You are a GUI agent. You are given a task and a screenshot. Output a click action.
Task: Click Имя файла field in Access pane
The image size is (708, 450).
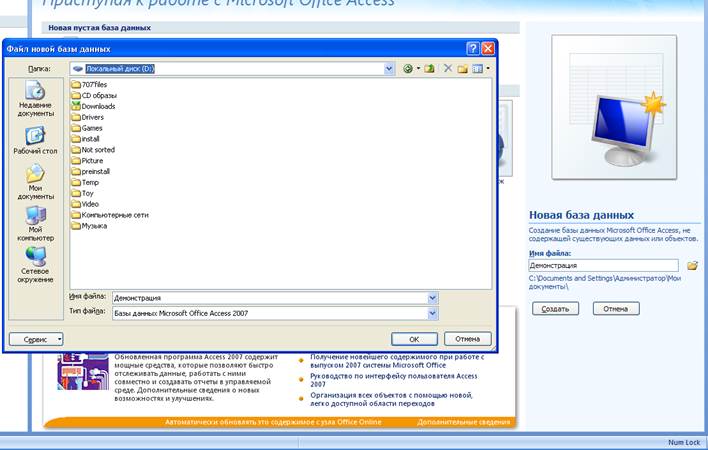603,265
